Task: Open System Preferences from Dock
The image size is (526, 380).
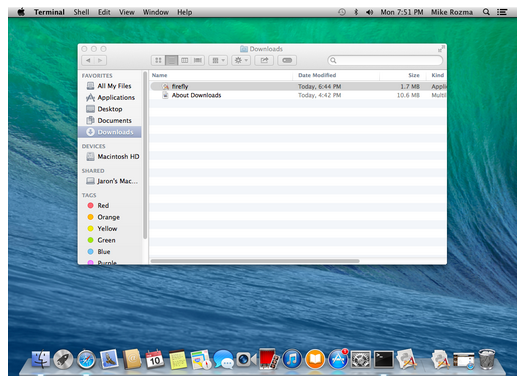Action: (x=361, y=360)
